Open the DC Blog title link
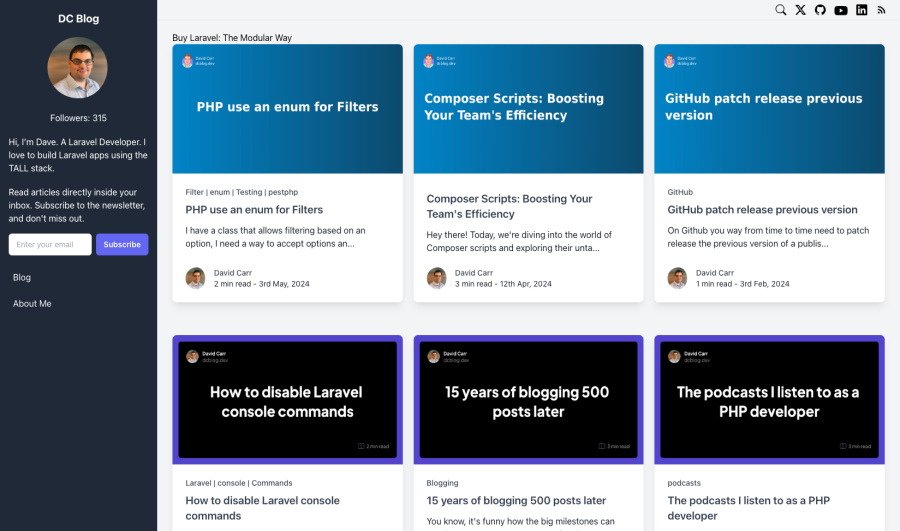The image size is (900, 531). [x=78, y=18]
